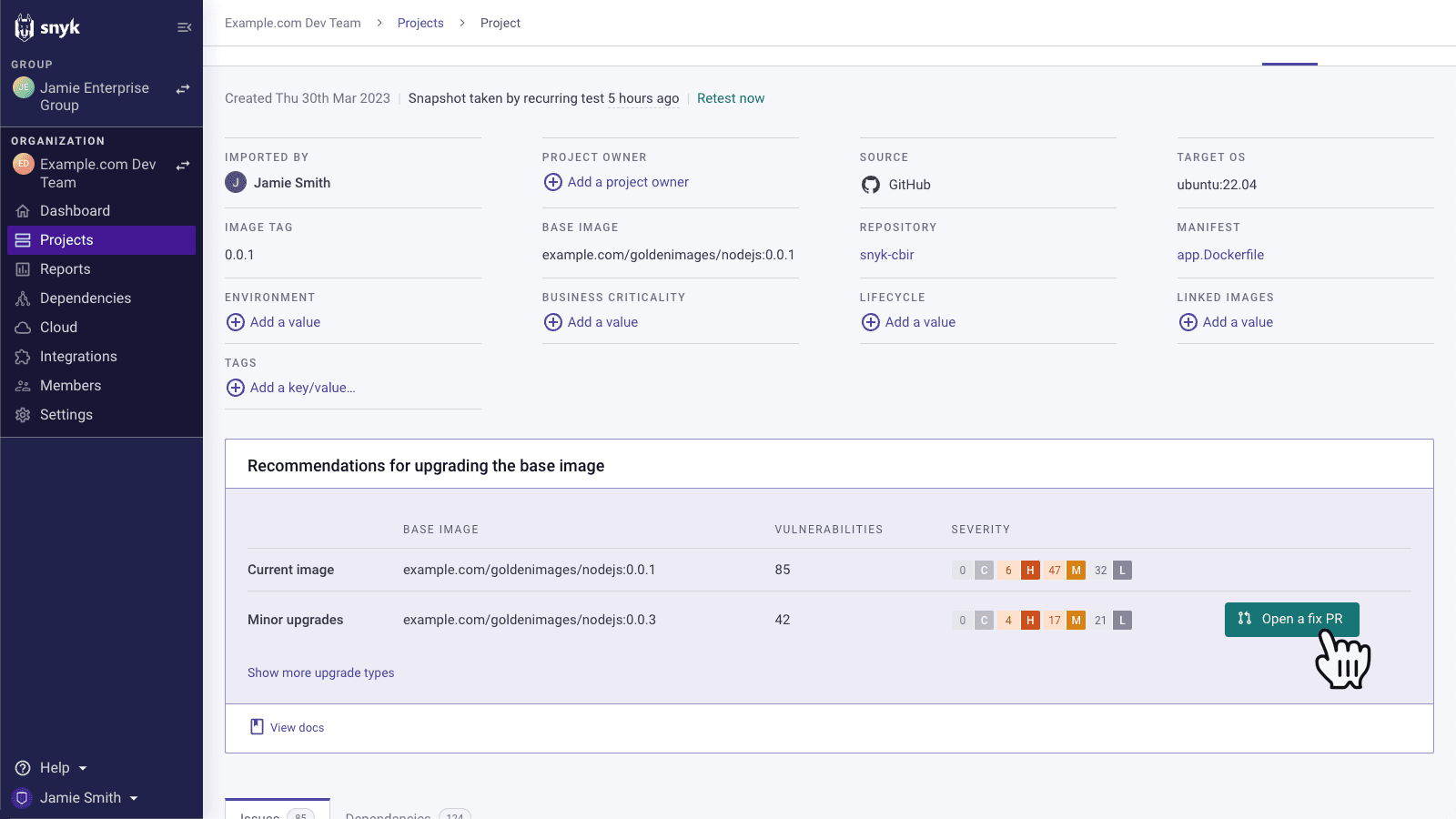Open the Dashboard page
The image size is (1456, 819).
(x=101, y=211)
